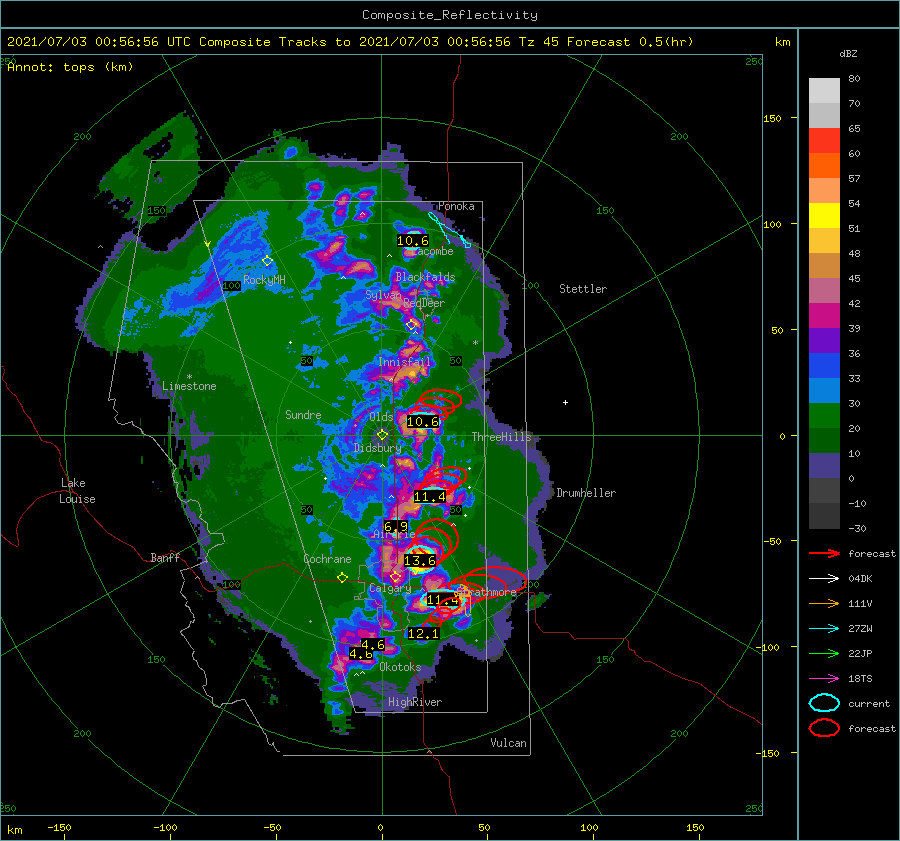Click the Airdrie label
The width and height of the screenshot is (900, 841).
[x=394, y=534]
